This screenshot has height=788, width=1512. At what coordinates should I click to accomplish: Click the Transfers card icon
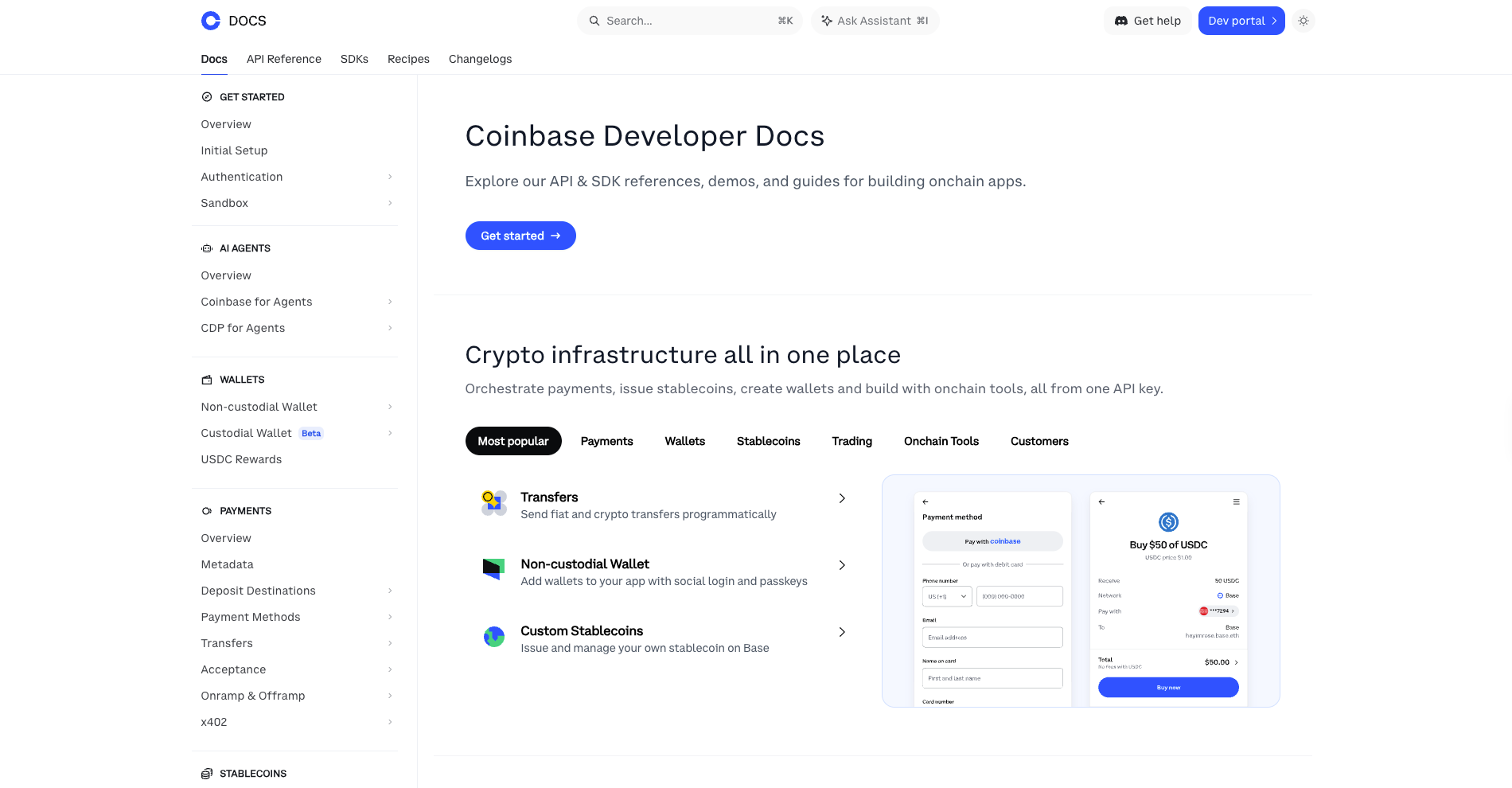click(494, 503)
